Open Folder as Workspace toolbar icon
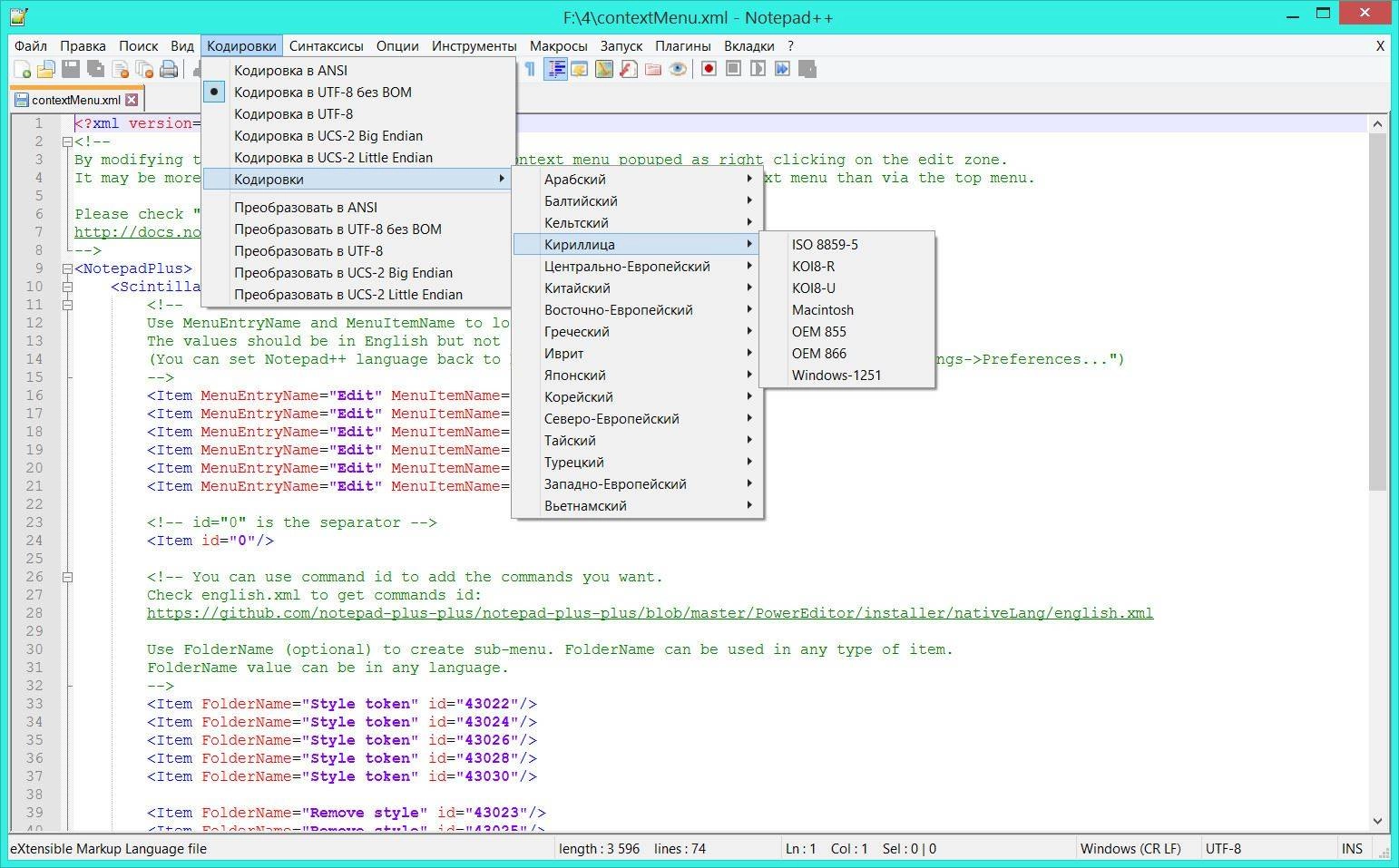 click(x=653, y=69)
